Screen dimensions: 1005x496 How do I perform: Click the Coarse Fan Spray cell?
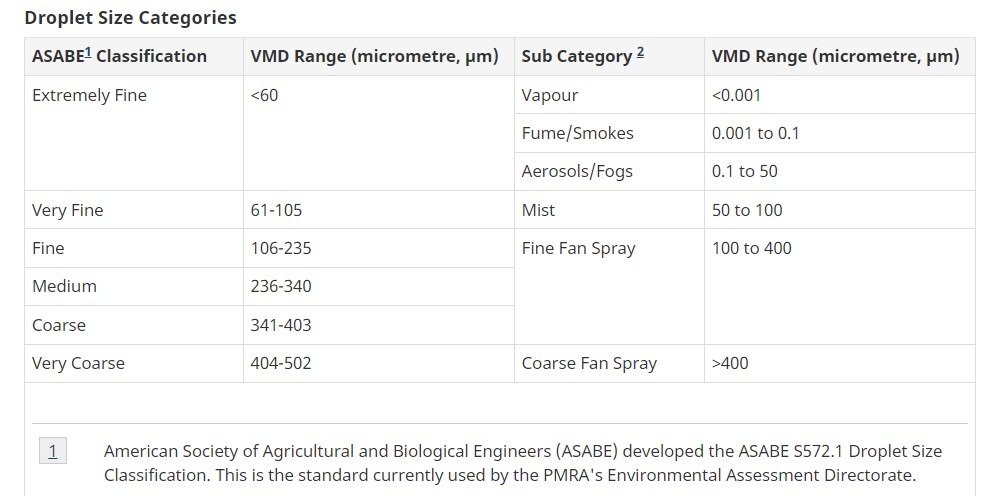pos(609,363)
